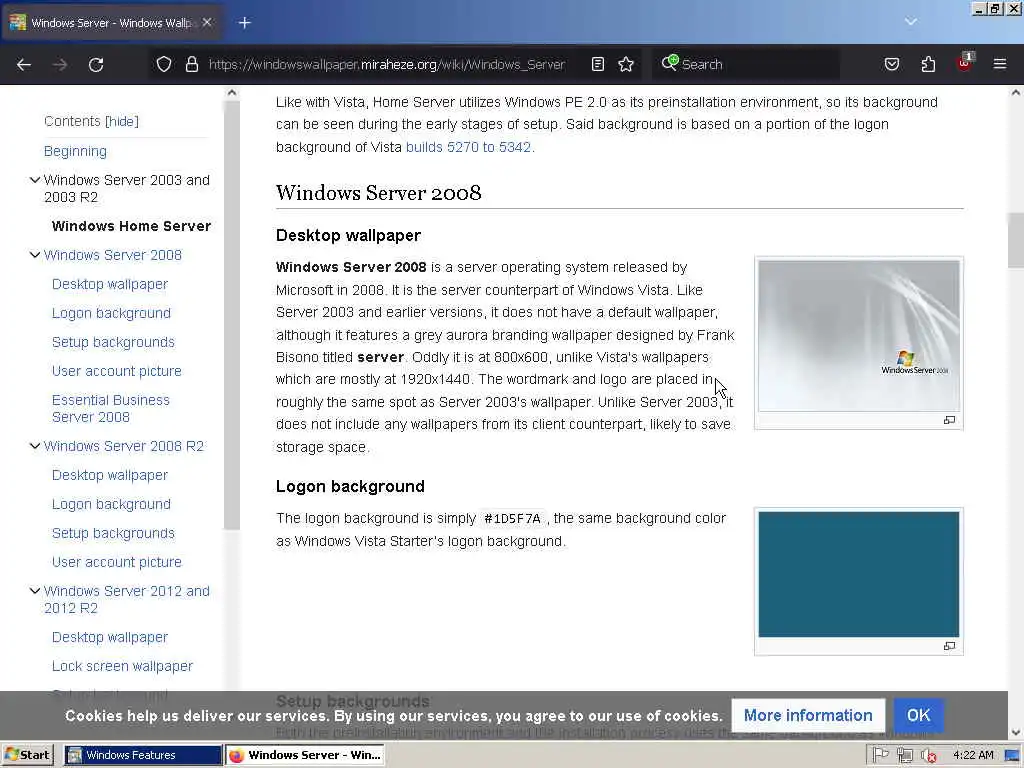Bookmark this page with the star icon
This screenshot has width=1024, height=768.
[x=626, y=64]
